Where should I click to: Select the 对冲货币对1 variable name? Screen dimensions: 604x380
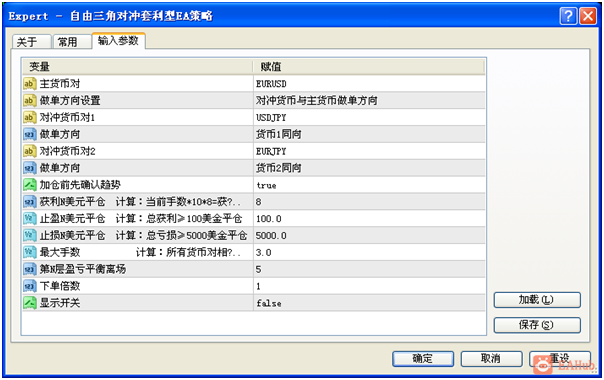tap(67, 118)
